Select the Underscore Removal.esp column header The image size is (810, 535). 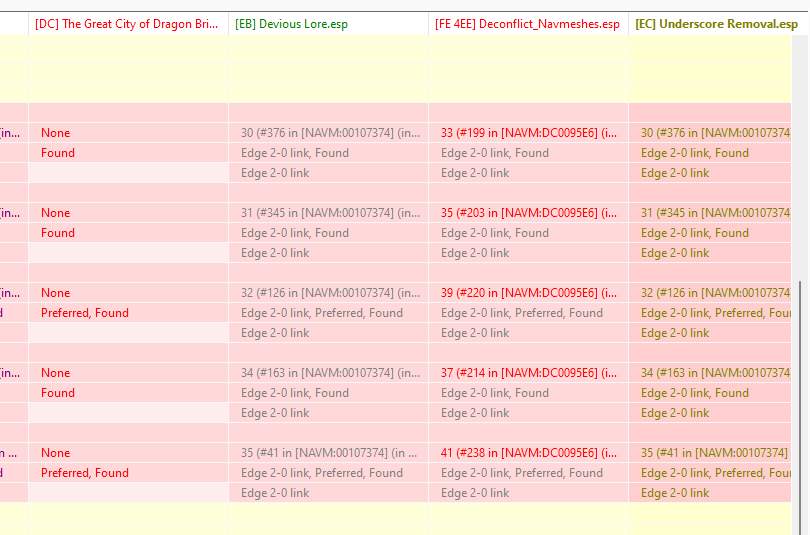point(716,24)
